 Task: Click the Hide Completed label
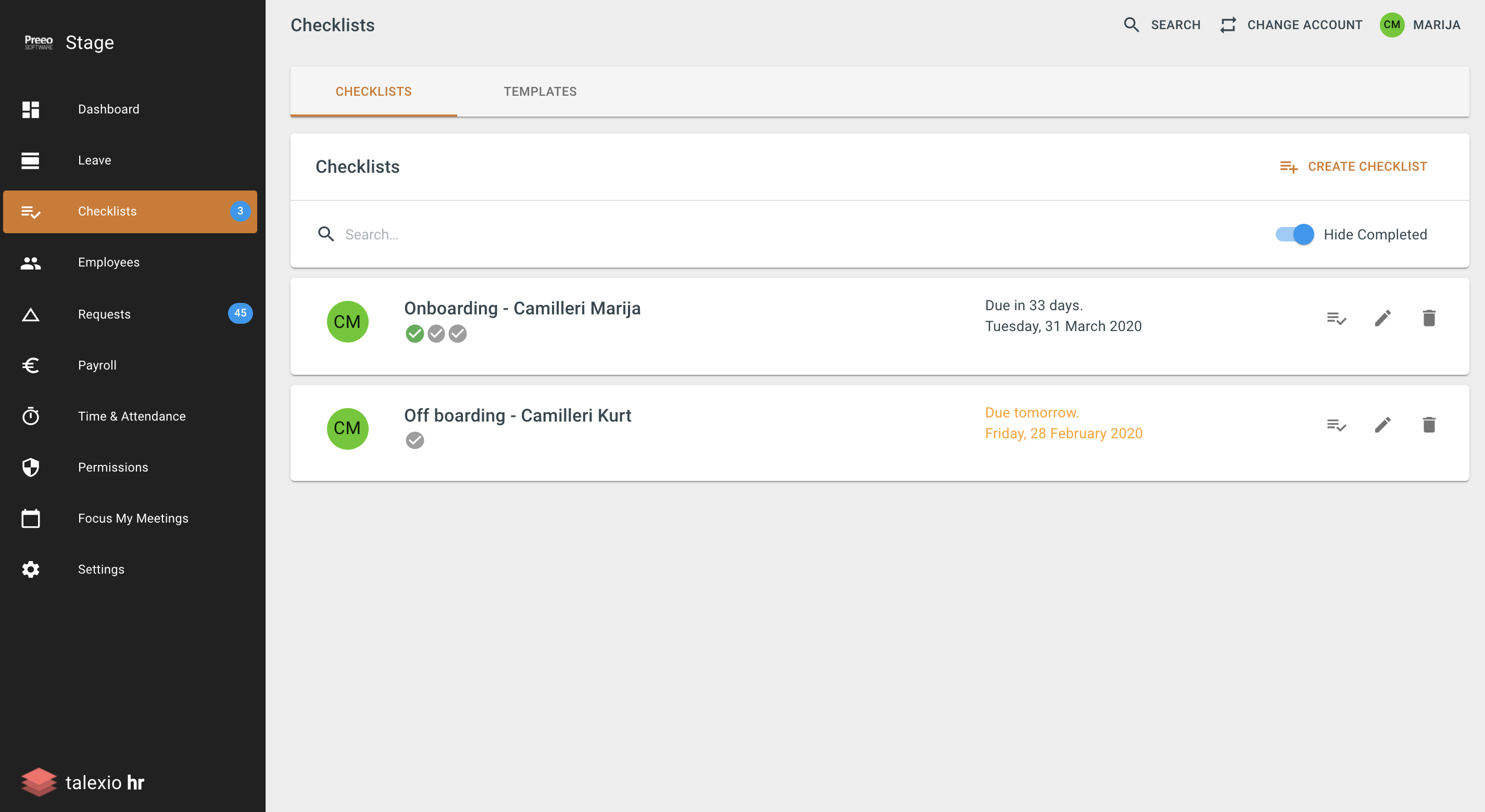(x=1376, y=235)
